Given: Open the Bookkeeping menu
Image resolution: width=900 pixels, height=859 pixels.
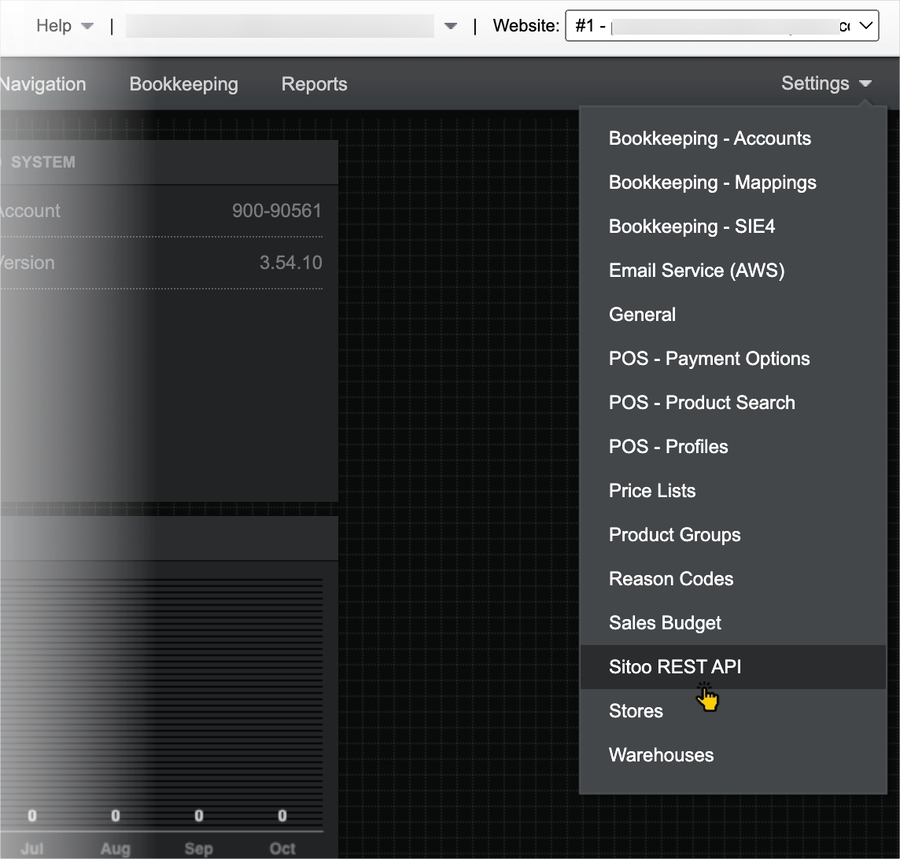Looking at the screenshot, I should click(183, 84).
